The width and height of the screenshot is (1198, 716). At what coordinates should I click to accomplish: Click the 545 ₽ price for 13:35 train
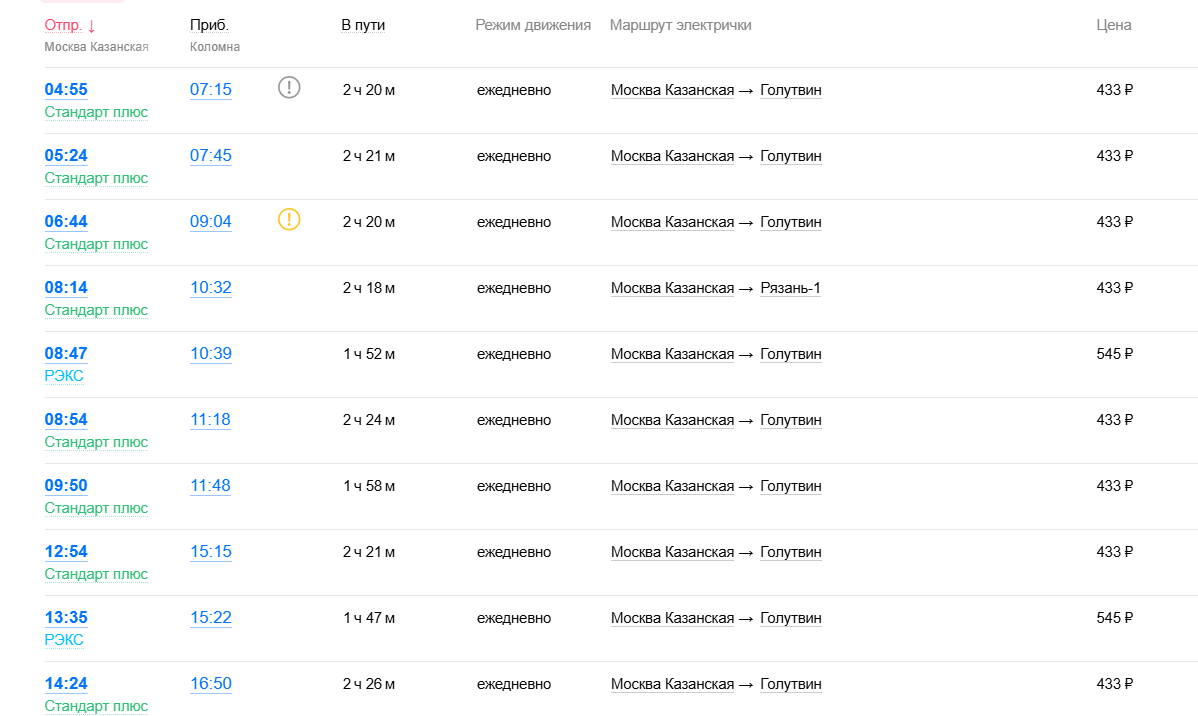pyautogui.click(x=1115, y=618)
